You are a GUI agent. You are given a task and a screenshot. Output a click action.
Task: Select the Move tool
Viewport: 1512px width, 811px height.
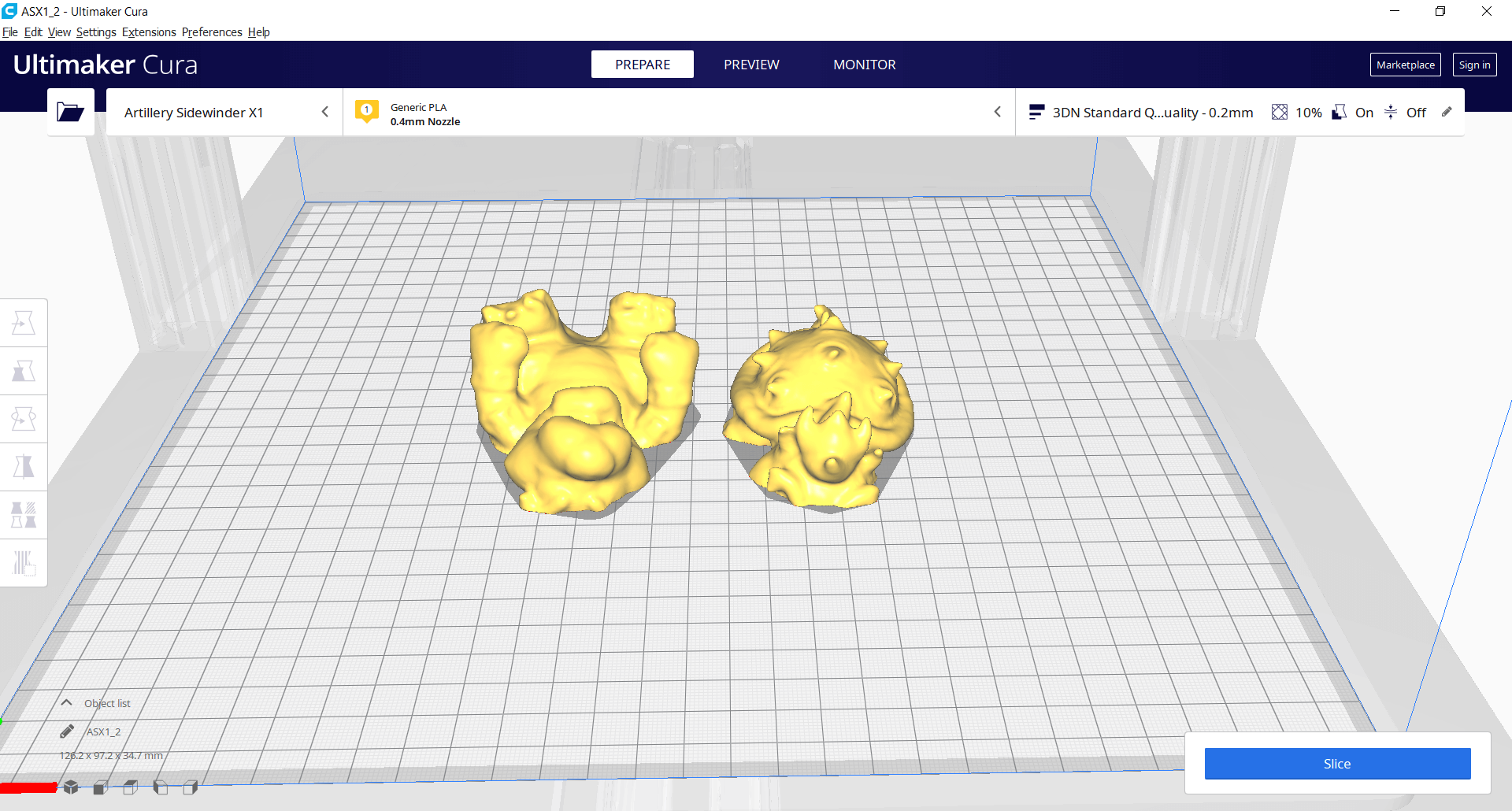coord(24,323)
